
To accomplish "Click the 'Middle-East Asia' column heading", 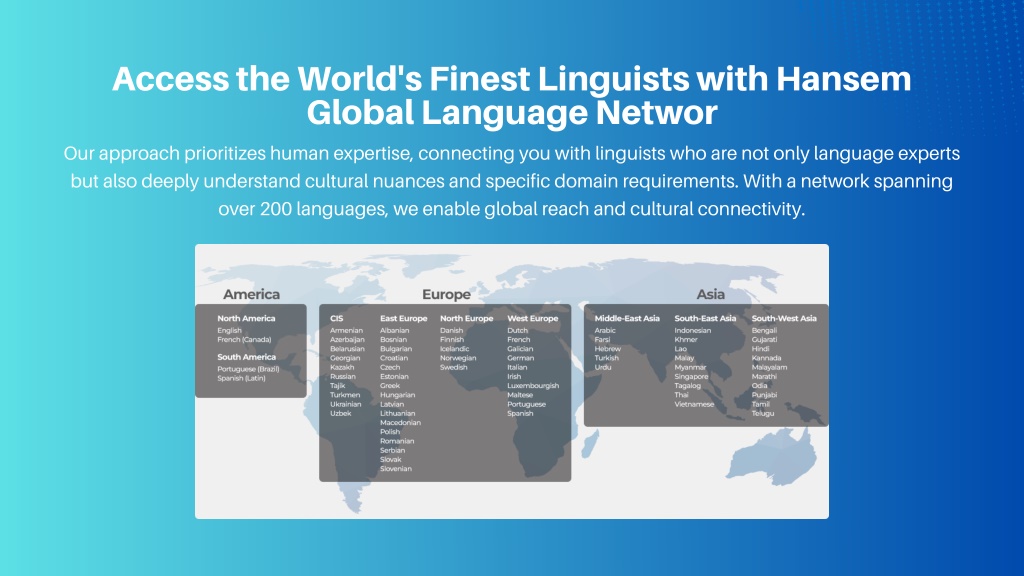I will tap(627, 319).
